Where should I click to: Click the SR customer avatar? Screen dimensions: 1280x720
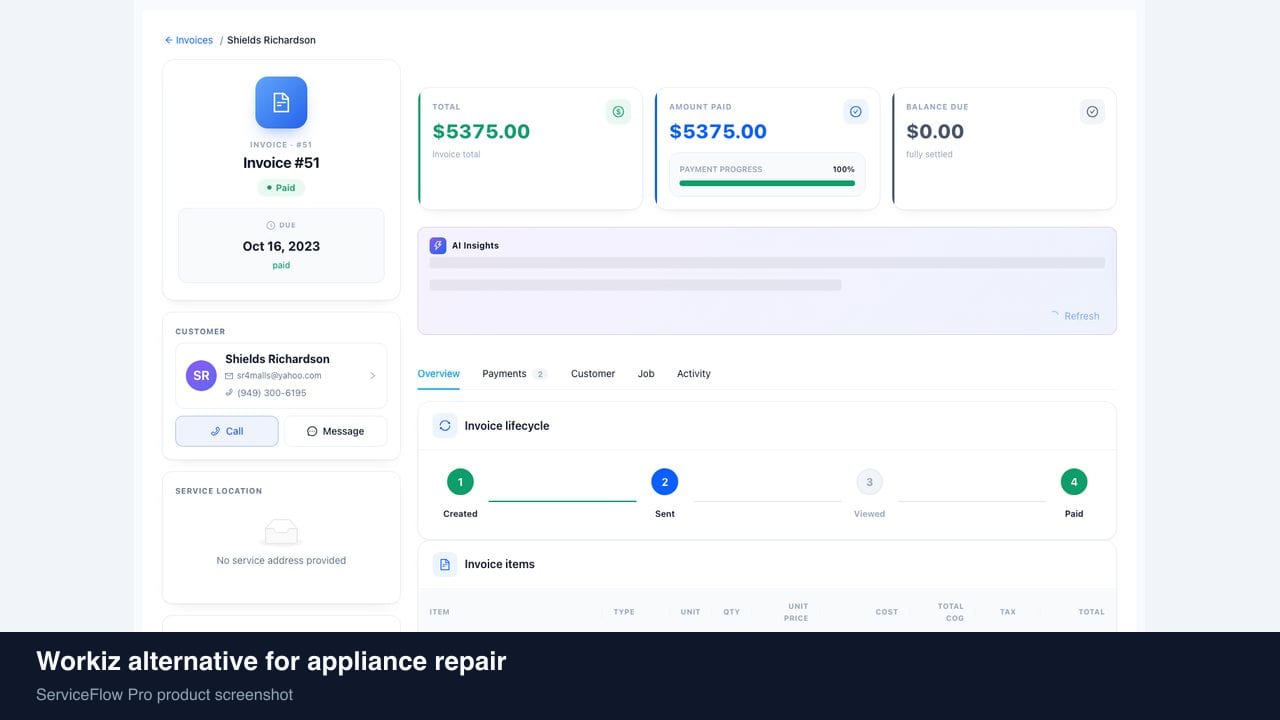click(x=201, y=376)
